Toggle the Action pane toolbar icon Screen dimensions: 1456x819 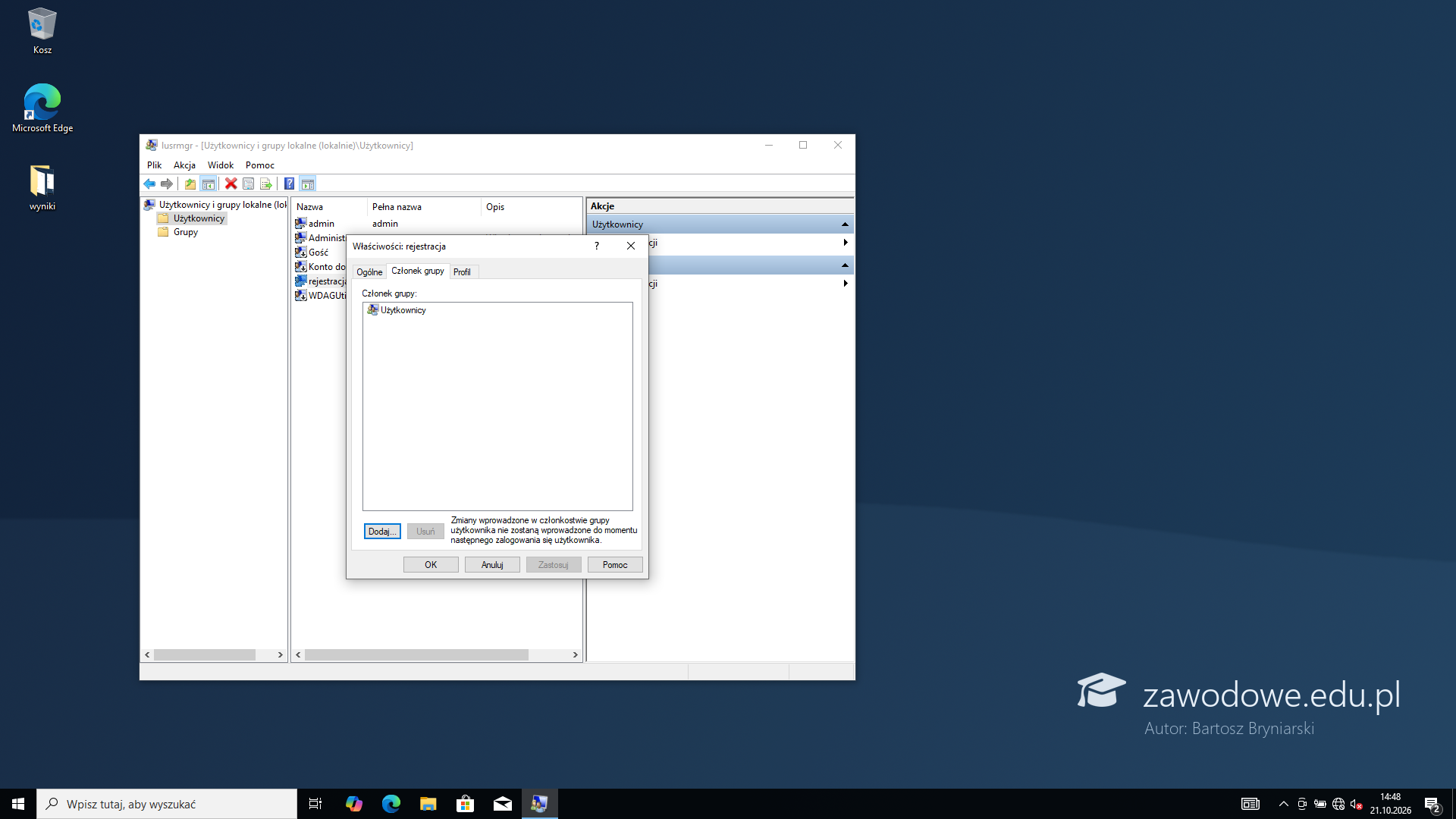click(307, 184)
